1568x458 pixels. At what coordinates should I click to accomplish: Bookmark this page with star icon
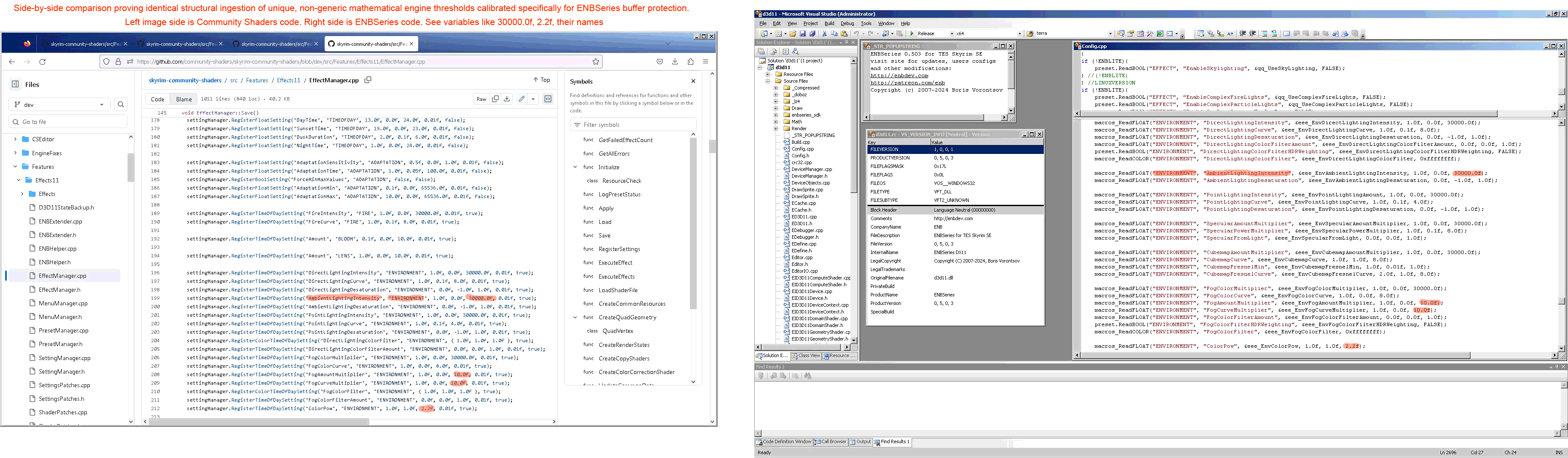596,61
